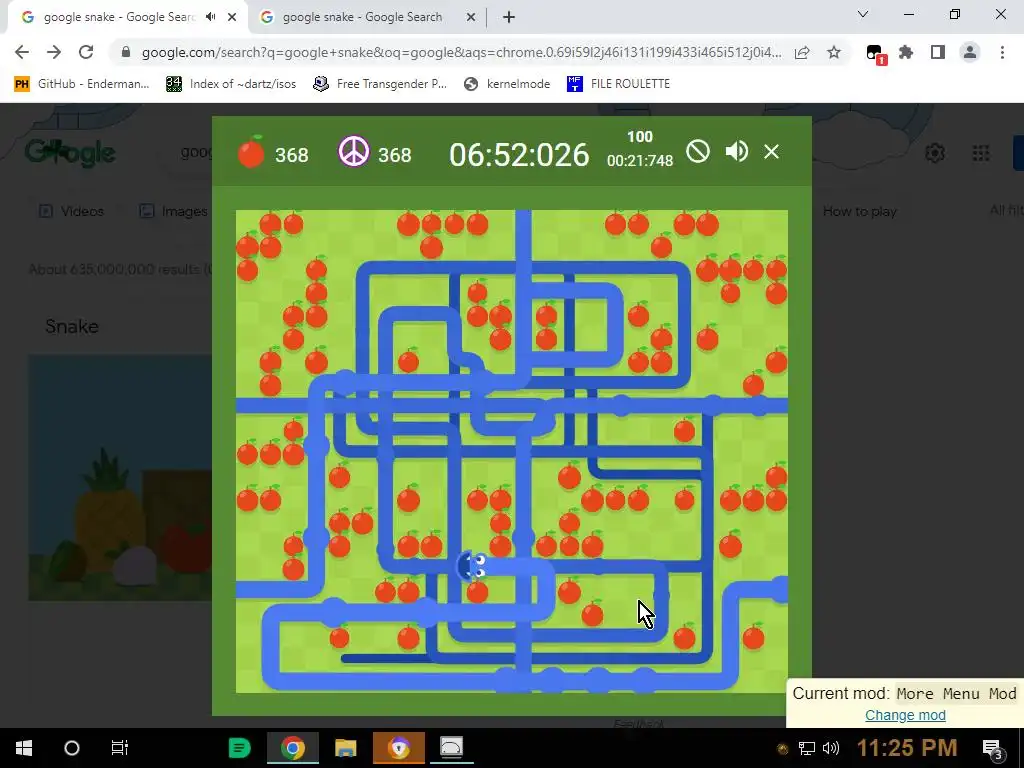Click the peace symbol score icon
1024x768 pixels.
point(353,152)
